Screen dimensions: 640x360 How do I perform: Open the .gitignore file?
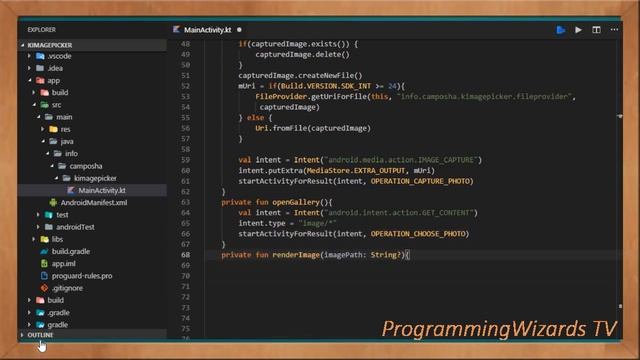point(67,288)
